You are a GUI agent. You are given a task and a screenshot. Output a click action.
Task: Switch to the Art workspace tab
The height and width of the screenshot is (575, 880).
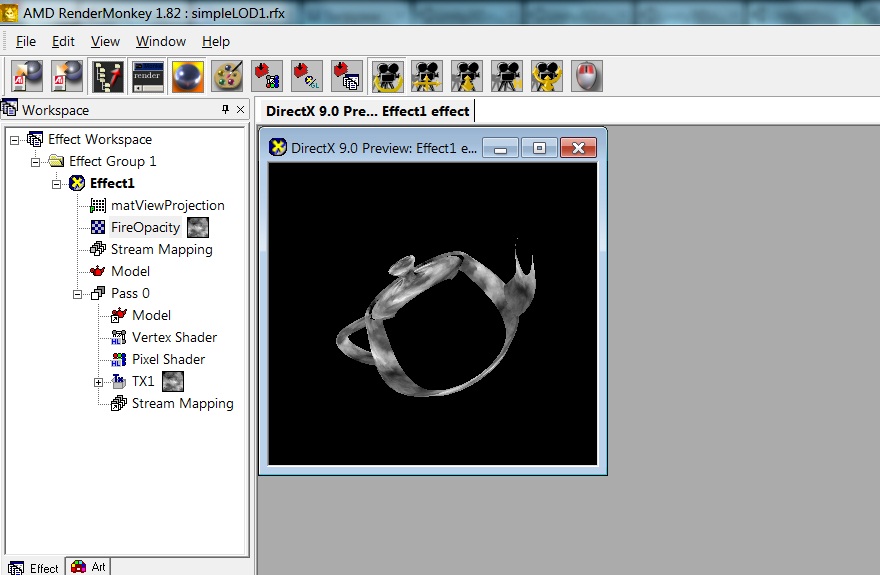pyautogui.click(x=89, y=567)
